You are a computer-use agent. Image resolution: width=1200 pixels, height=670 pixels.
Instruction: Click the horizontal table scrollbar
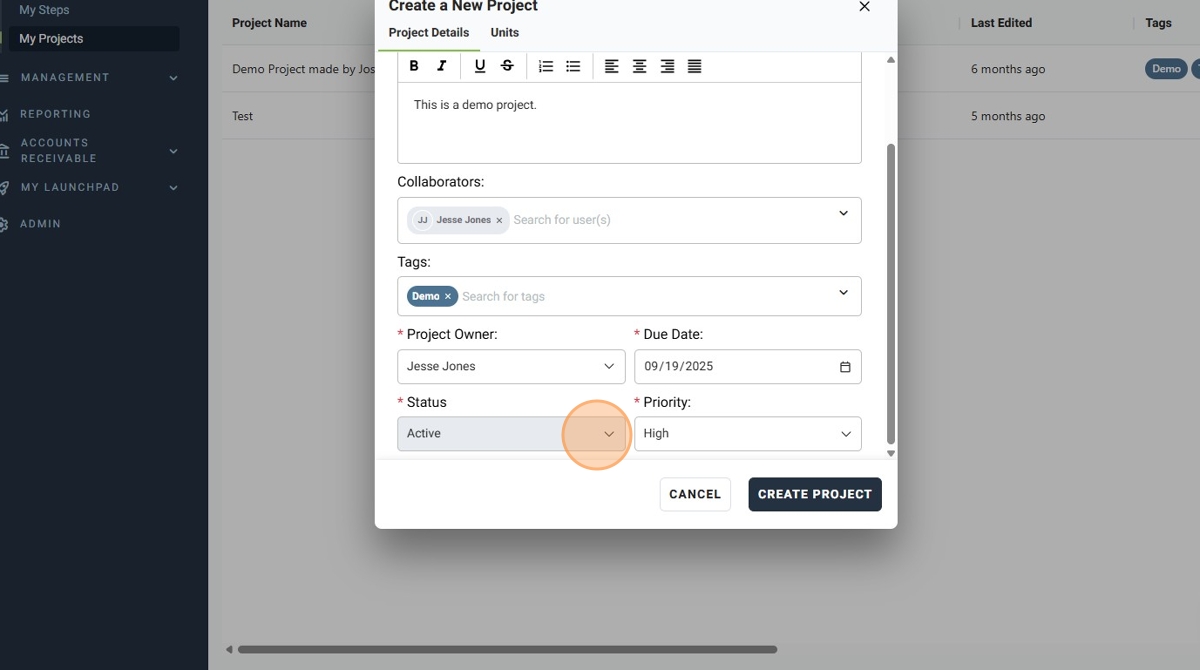click(x=507, y=650)
